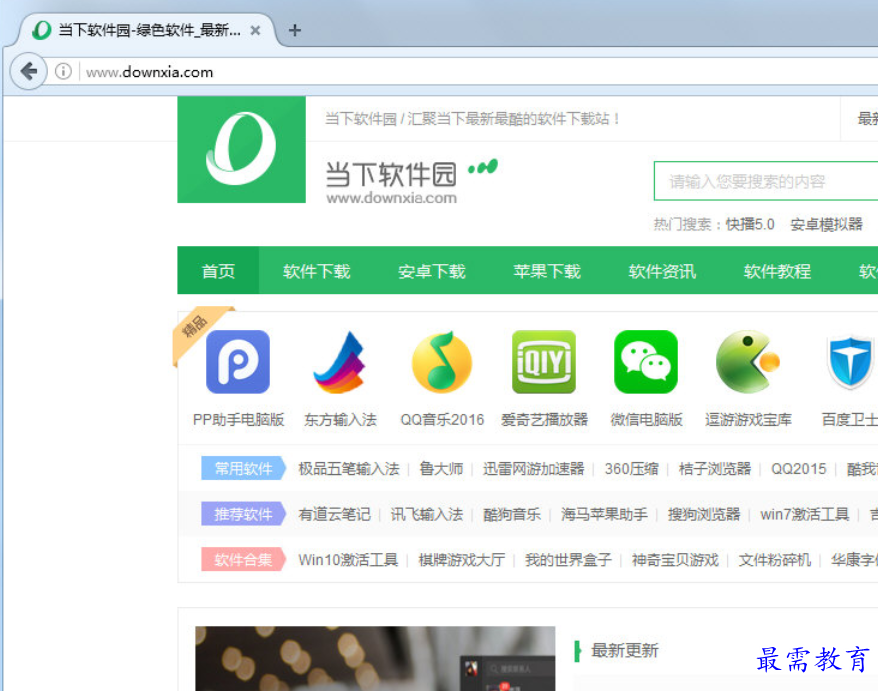Open 软件资讯 navigation item

(x=662, y=271)
